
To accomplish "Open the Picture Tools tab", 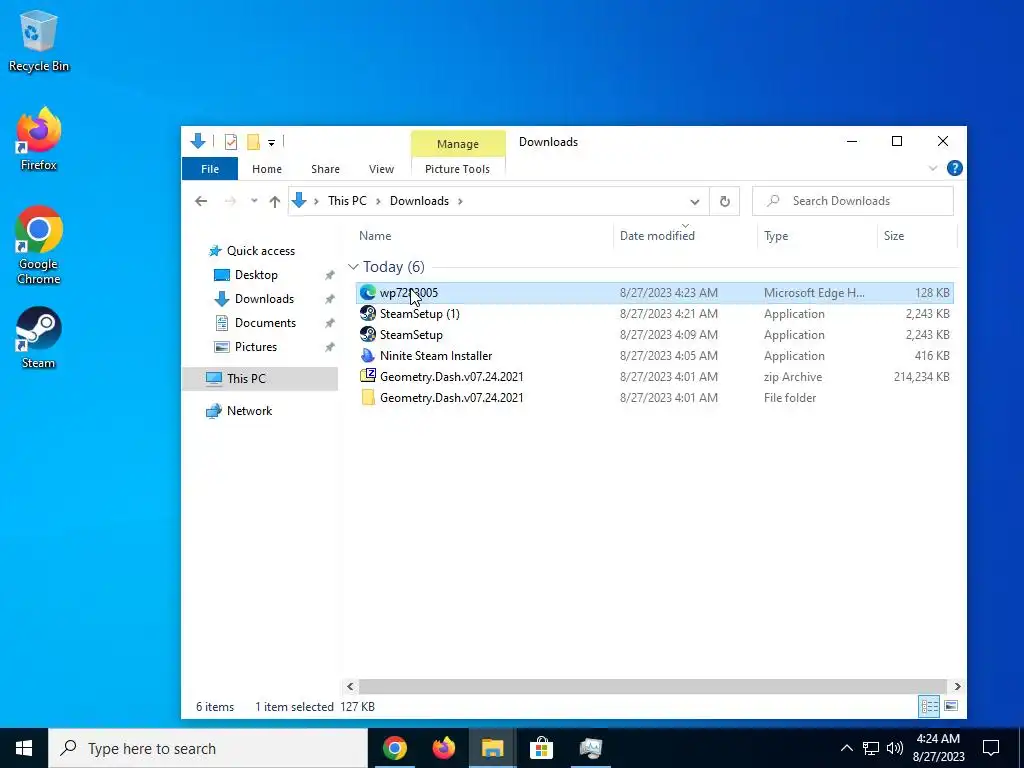I will point(457,169).
